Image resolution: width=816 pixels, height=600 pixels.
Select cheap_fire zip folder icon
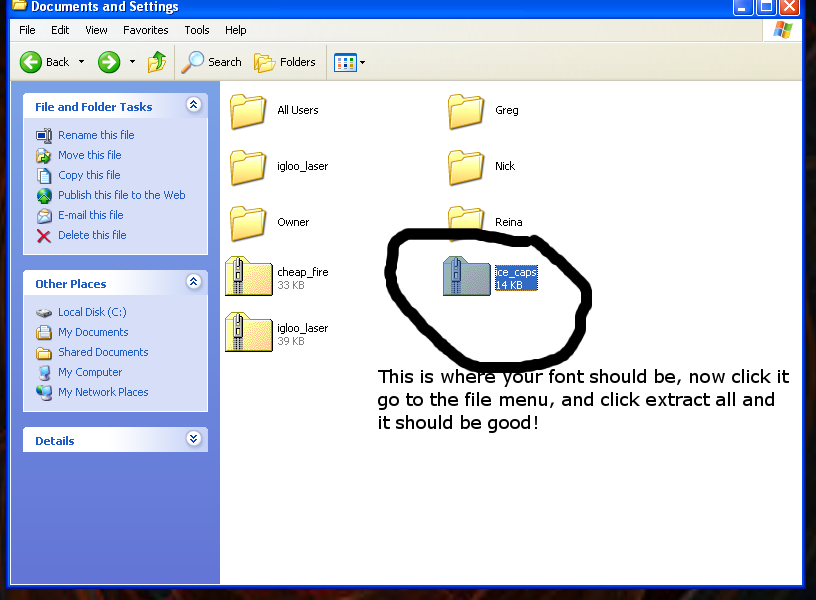click(x=249, y=276)
